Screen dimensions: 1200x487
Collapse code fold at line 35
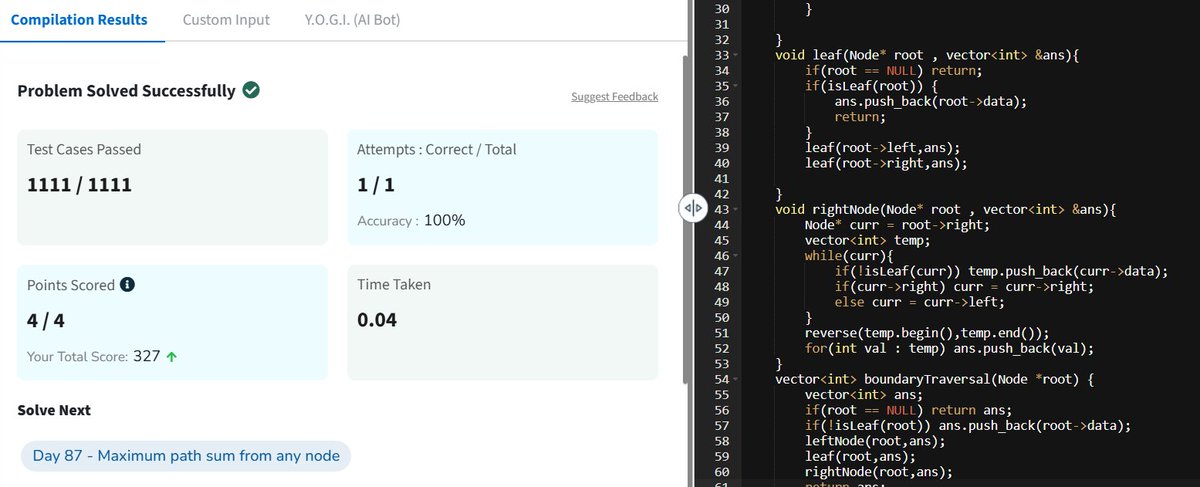[x=735, y=86]
